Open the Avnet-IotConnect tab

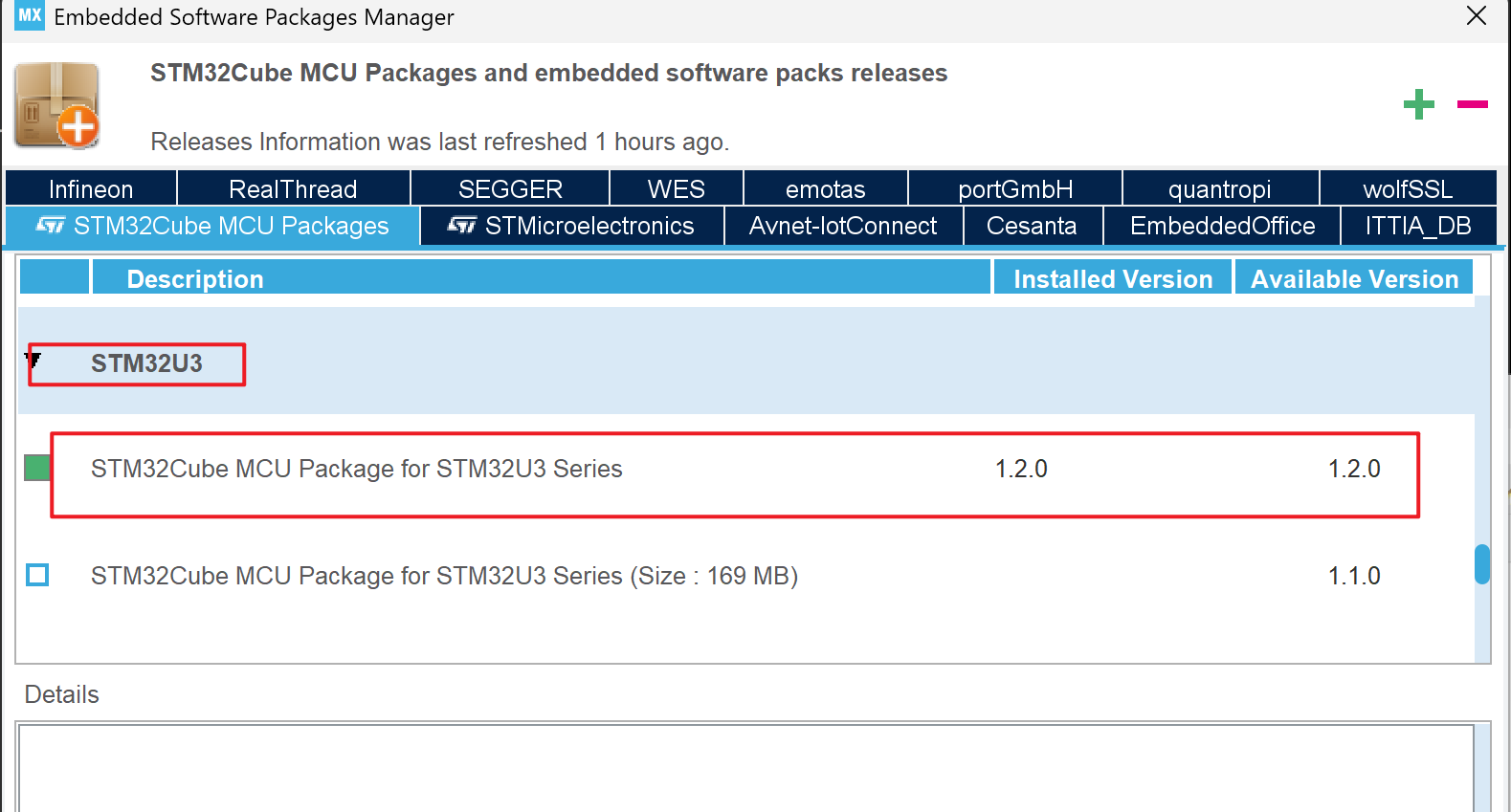tap(843, 226)
